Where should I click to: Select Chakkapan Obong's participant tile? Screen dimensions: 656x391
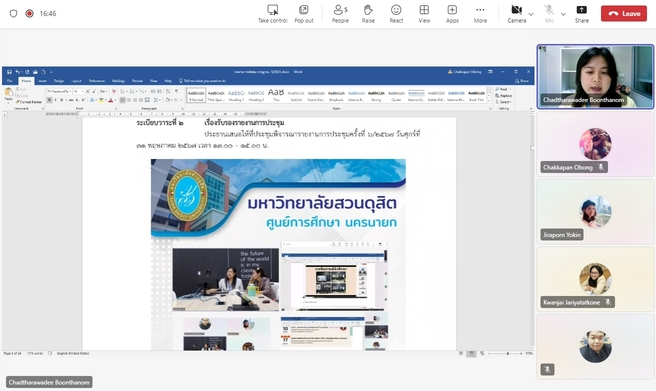coord(595,144)
